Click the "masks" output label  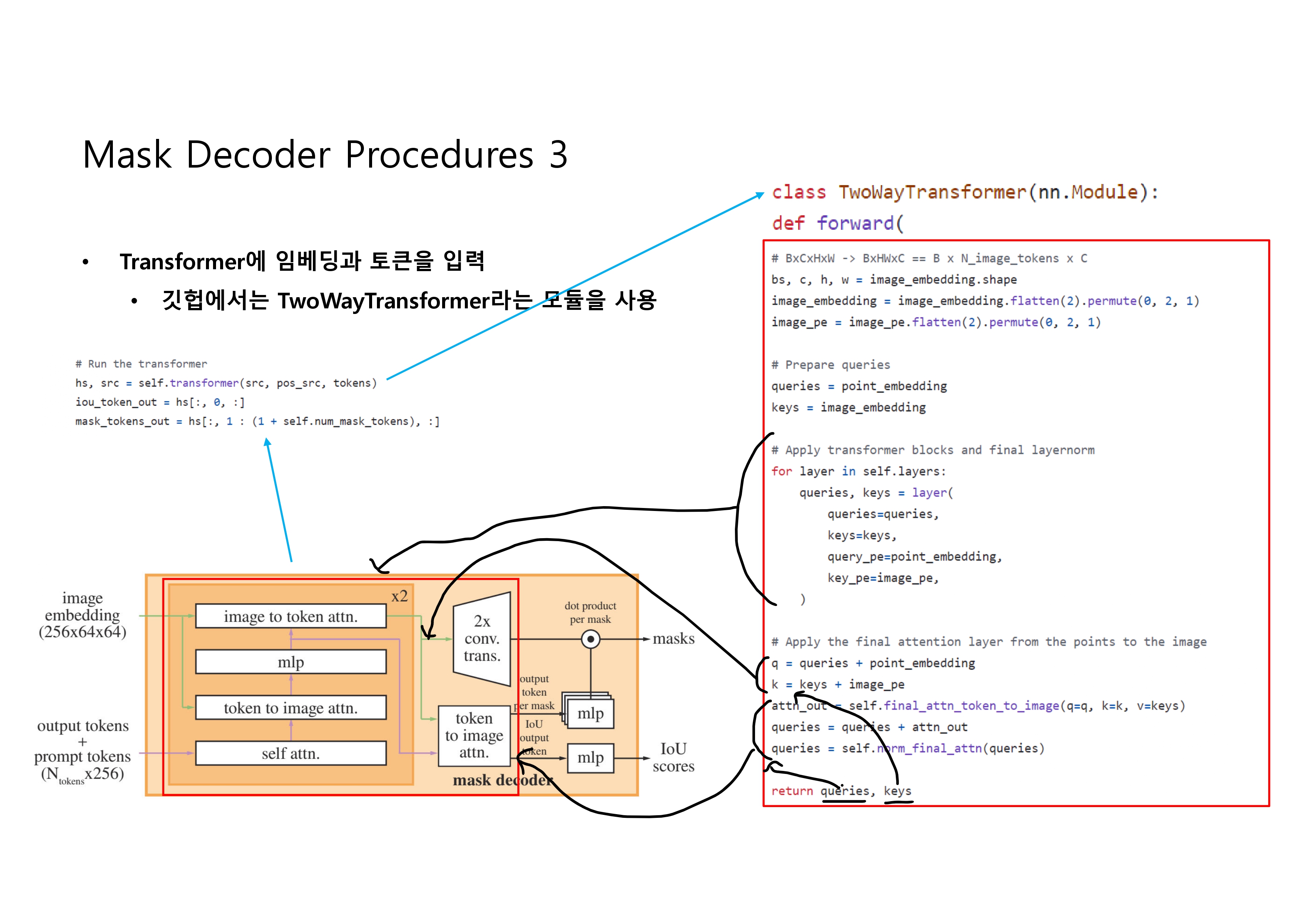[673, 639]
